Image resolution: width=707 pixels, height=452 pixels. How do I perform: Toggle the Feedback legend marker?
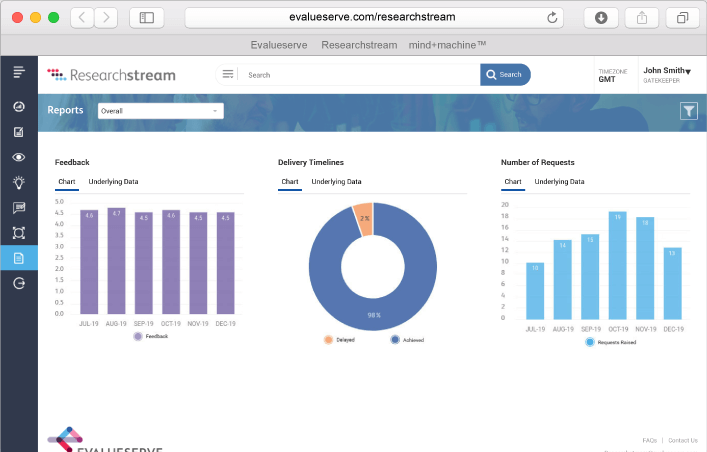[x=138, y=336]
